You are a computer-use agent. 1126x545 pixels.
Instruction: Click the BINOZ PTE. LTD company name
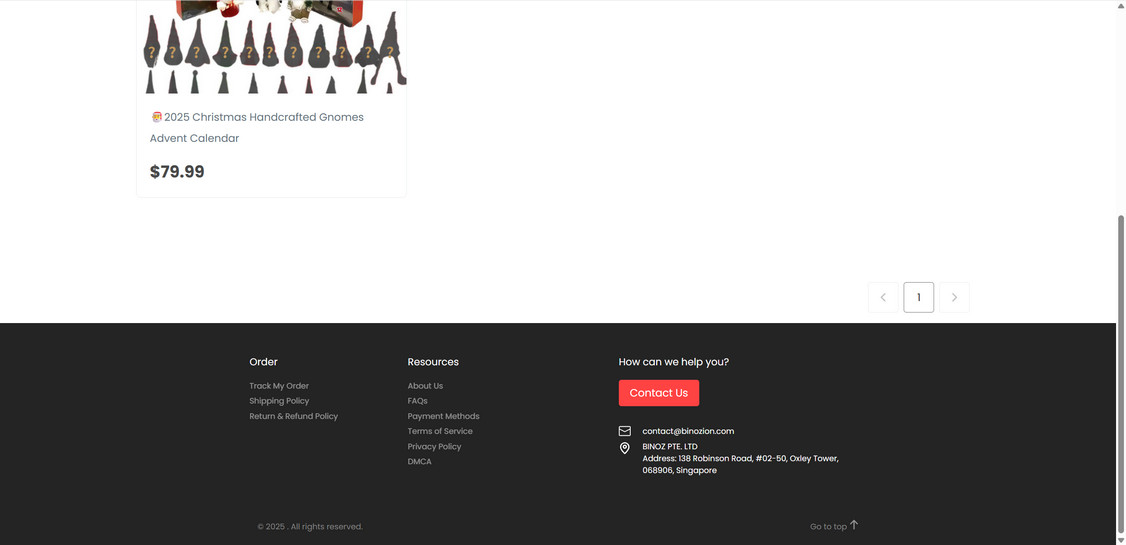tap(669, 447)
